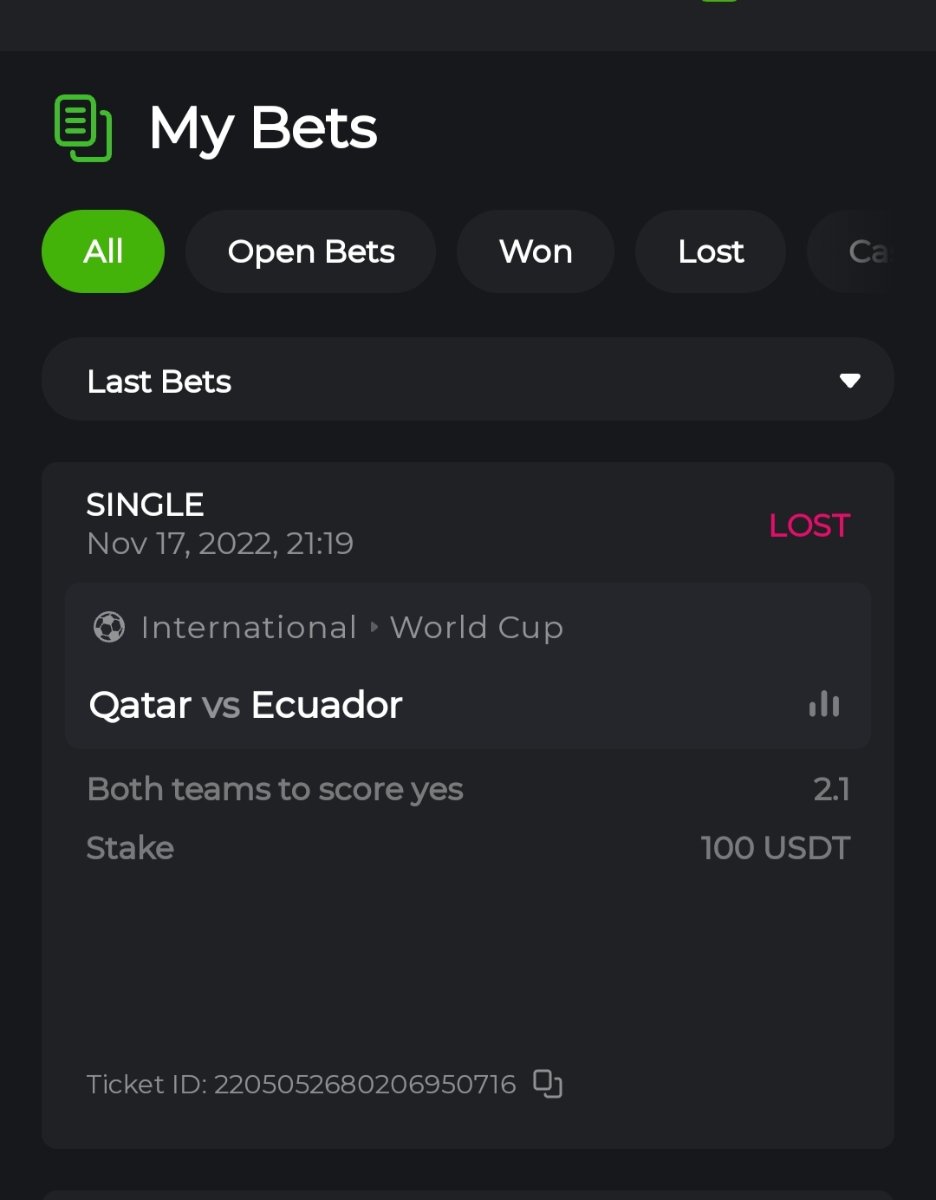936x1200 pixels.
Task: Click the LOST status label
Action: pos(808,525)
